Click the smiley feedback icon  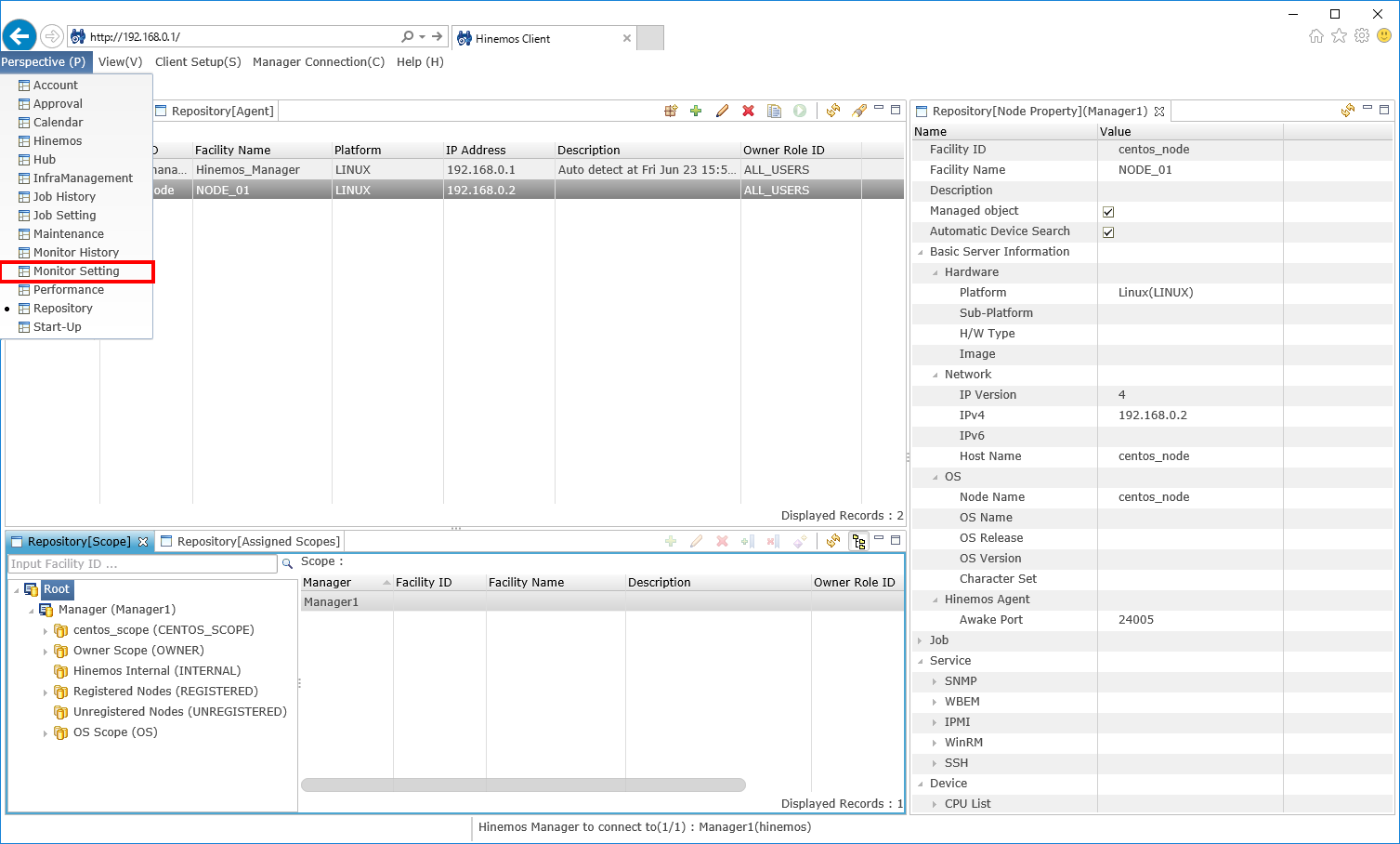(x=1384, y=36)
